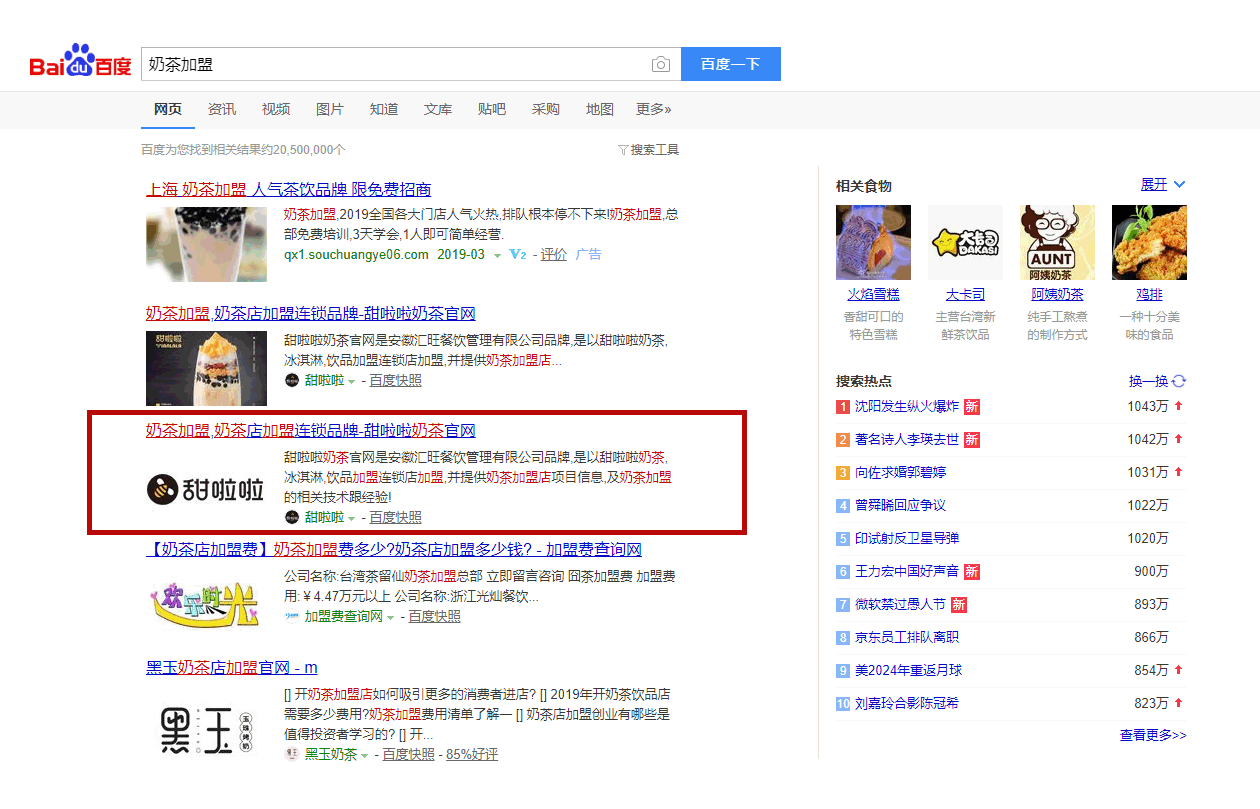The image size is (1260, 809).
Task: Open 百度快照 for the 黑玉奶茶 result
Action: pos(409,755)
